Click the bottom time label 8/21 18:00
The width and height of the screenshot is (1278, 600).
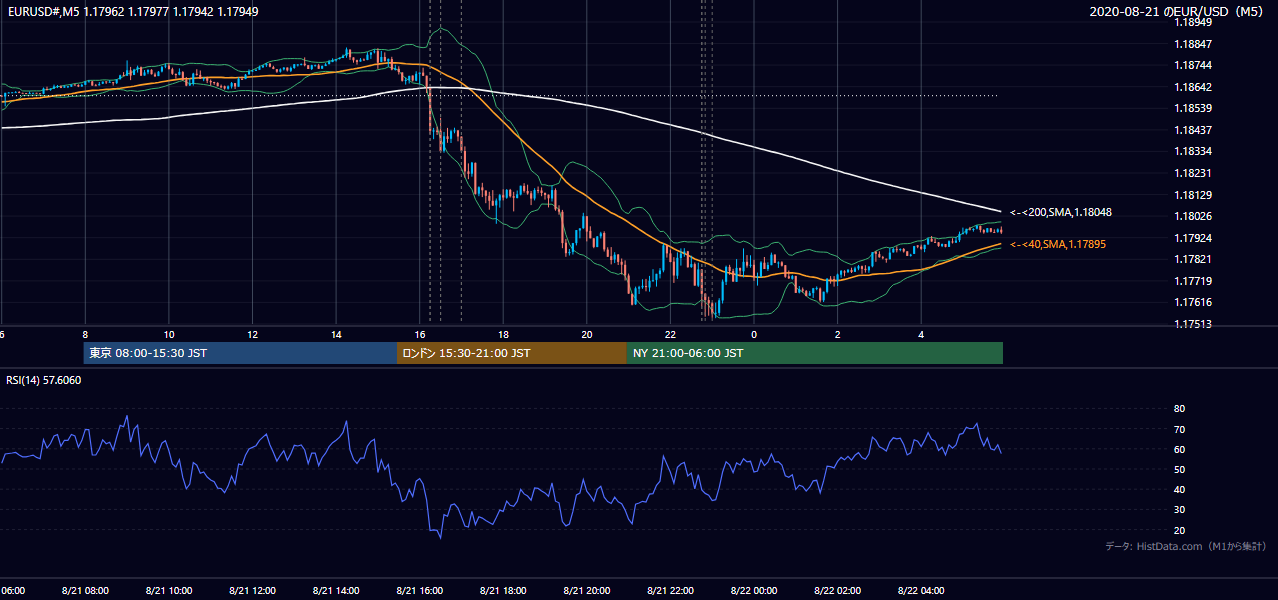pyautogui.click(x=503, y=591)
